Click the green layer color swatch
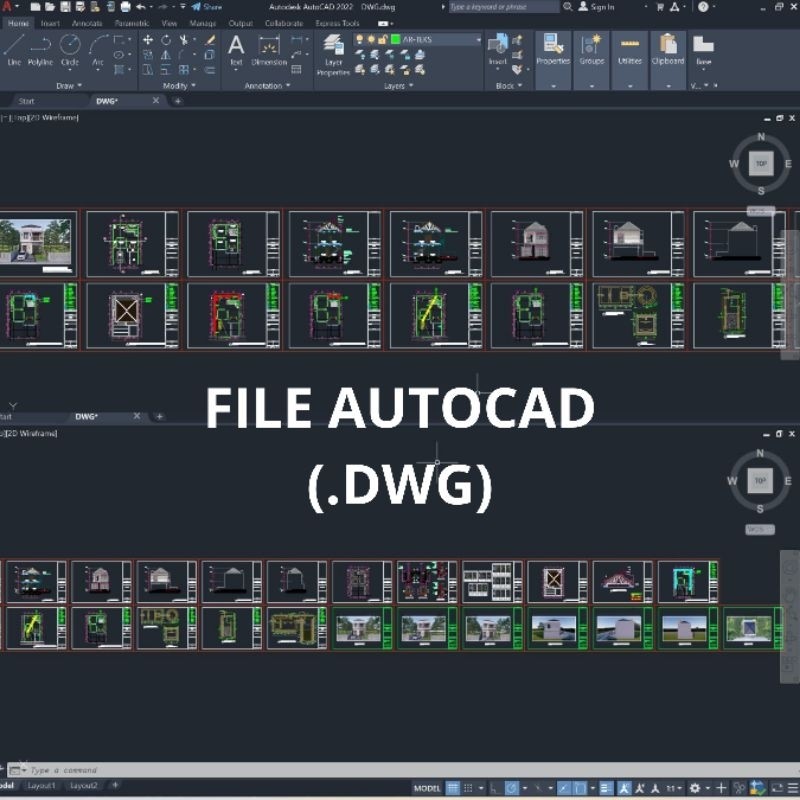800x800 pixels. coord(395,39)
